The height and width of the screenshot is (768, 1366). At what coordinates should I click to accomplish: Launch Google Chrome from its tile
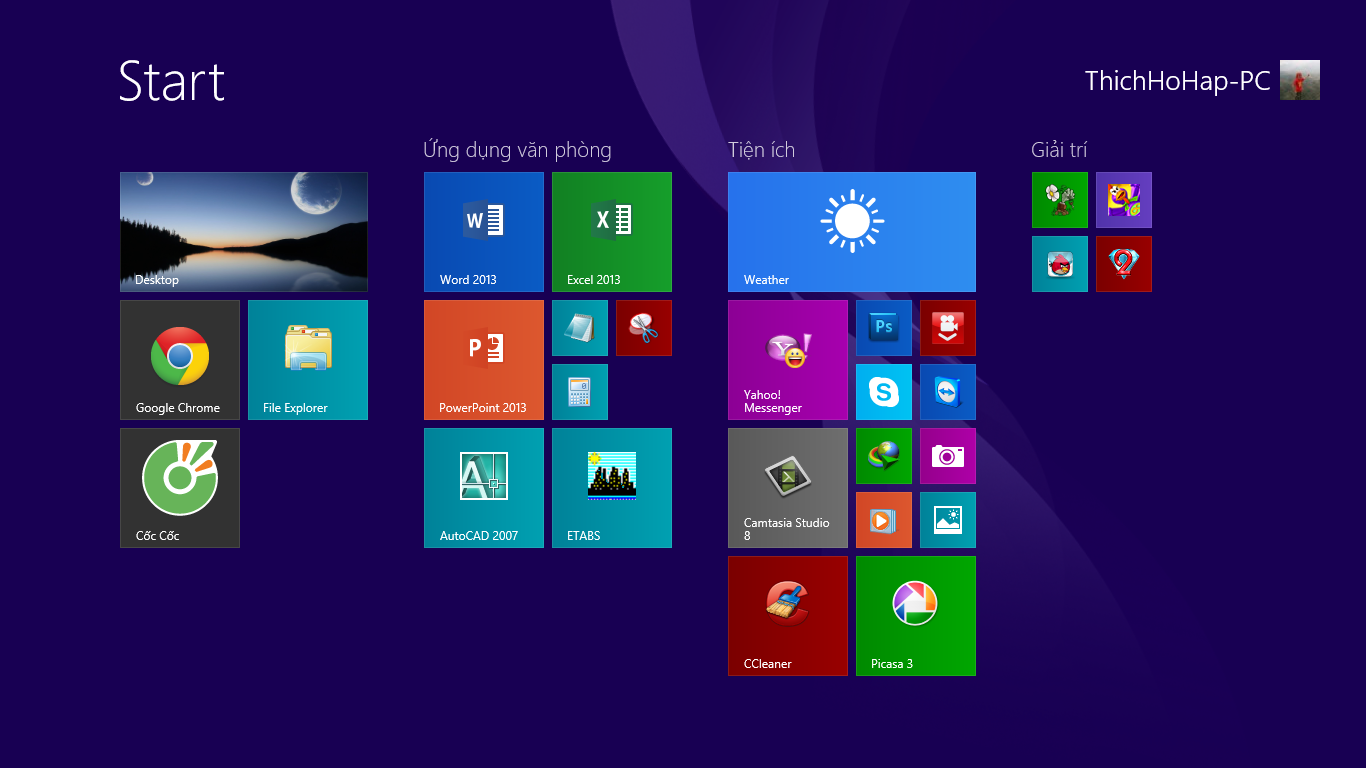(180, 360)
